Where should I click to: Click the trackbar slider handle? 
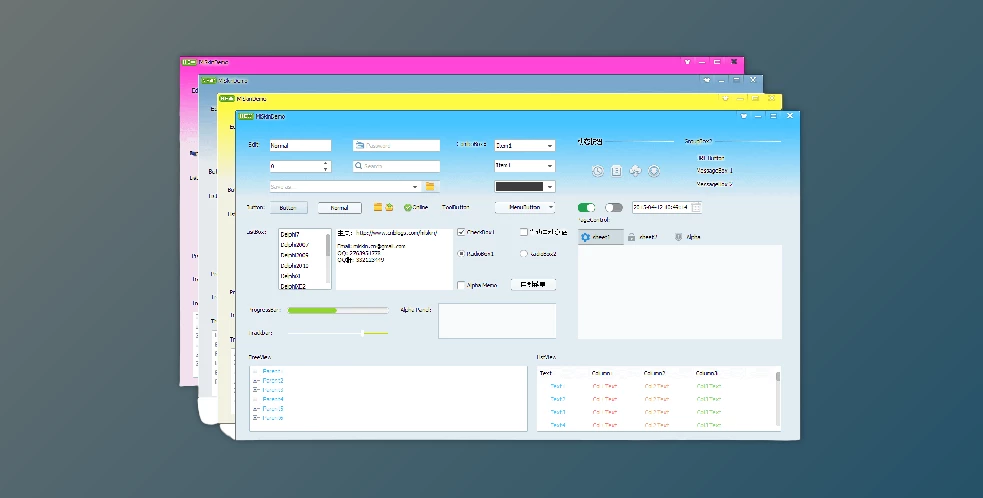click(x=362, y=333)
